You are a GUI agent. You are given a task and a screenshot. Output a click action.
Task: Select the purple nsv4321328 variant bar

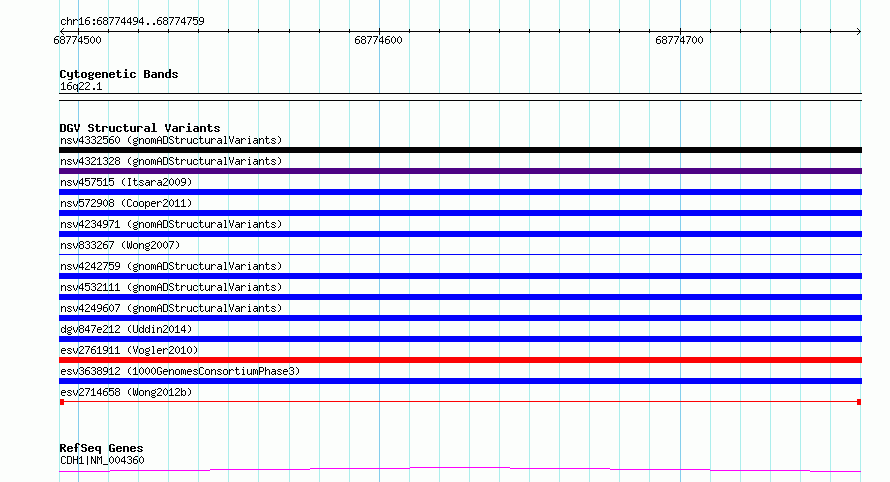460,171
